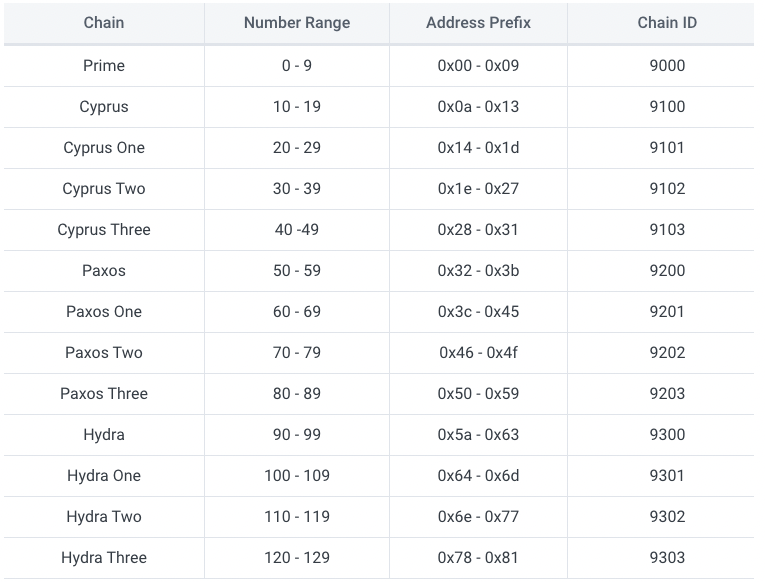
Task: Click the Paxos chain name cell
Action: (104, 271)
